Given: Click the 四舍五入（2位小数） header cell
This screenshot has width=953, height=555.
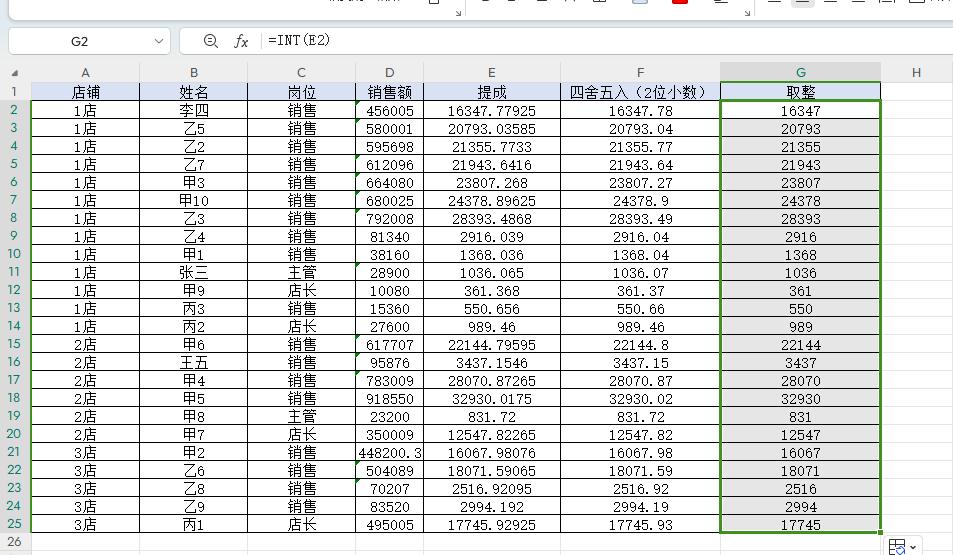Looking at the screenshot, I should coord(641,92).
